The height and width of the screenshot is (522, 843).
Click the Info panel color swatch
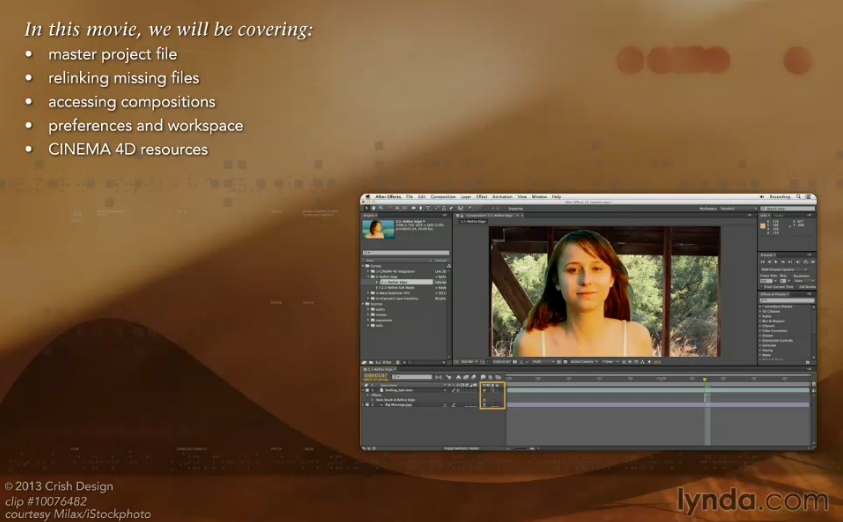point(763,226)
